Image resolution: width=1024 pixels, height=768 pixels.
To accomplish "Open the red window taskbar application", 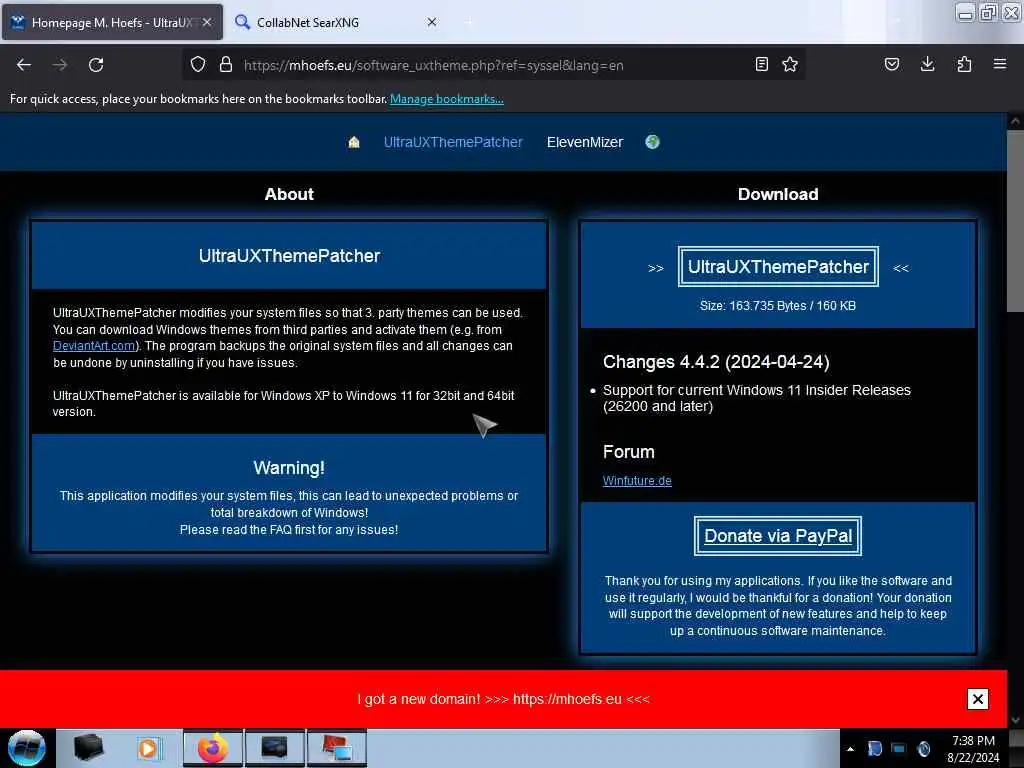I will [x=336, y=748].
